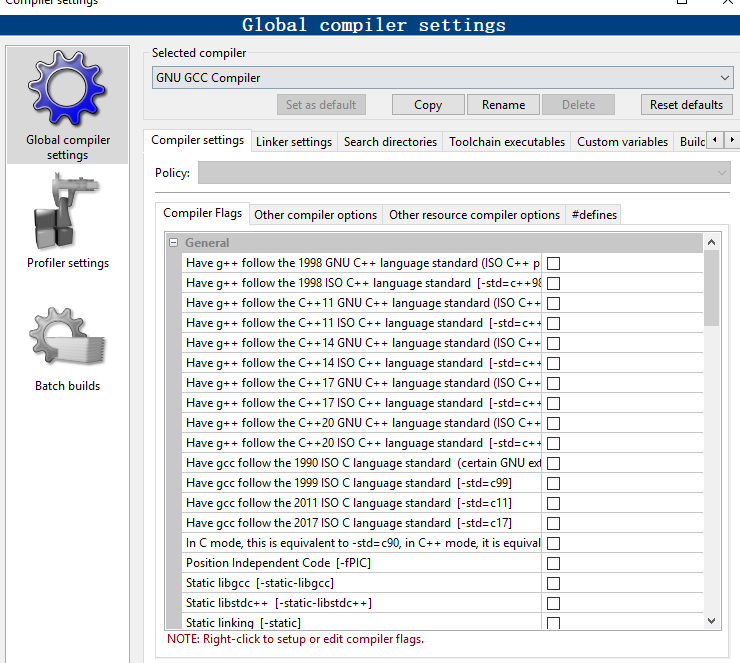This screenshot has height=663, width=740.
Task: Tick the -std=c11 checkbox
Action: click(x=553, y=504)
